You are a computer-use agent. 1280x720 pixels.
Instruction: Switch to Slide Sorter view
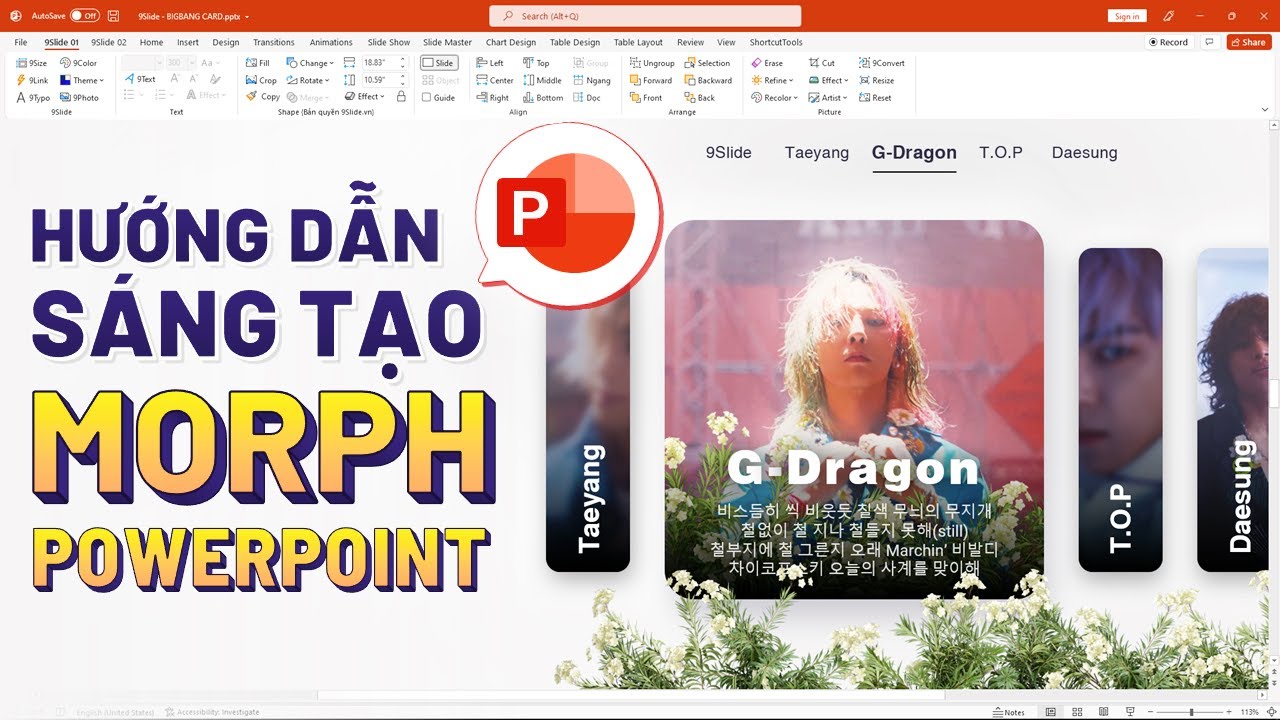pos(1077,712)
